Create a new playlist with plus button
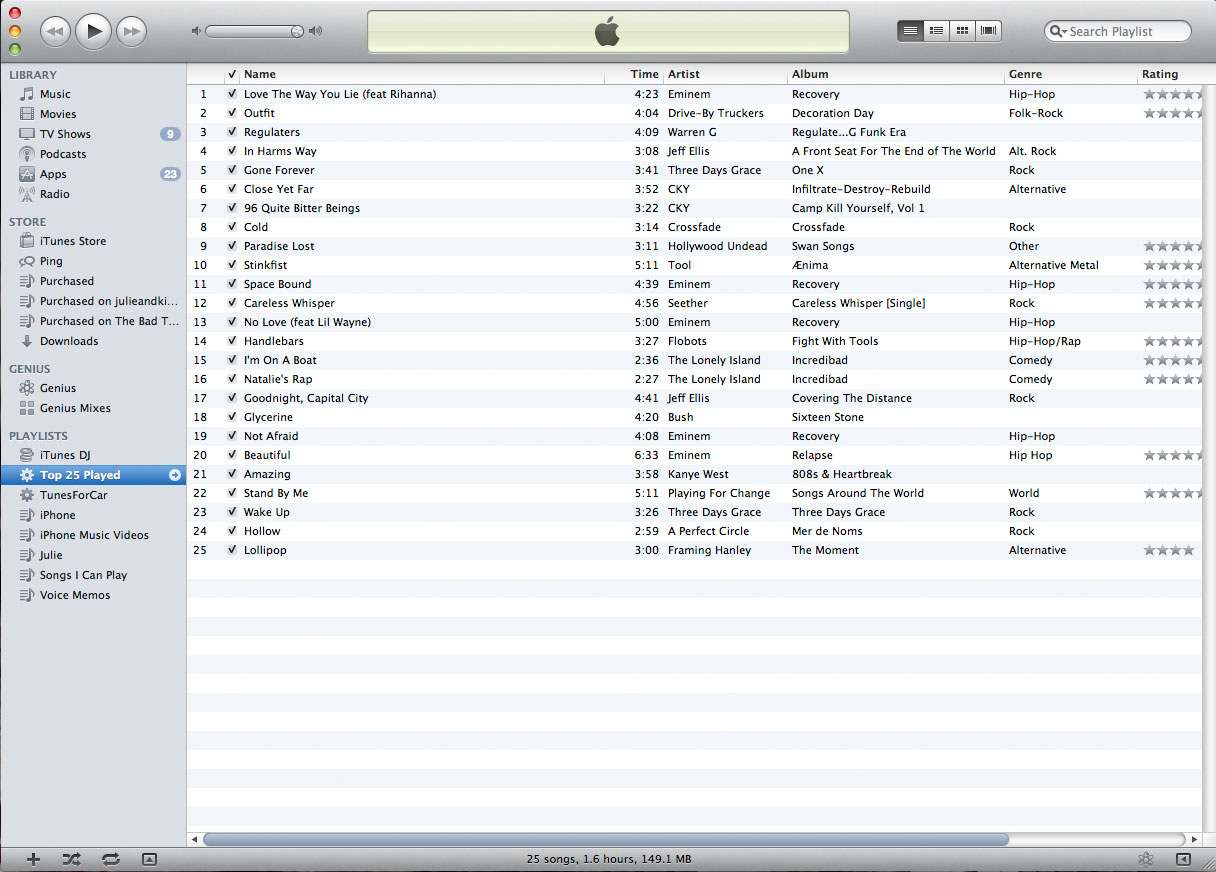Image resolution: width=1216 pixels, height=872 pixels. [33, 859]
